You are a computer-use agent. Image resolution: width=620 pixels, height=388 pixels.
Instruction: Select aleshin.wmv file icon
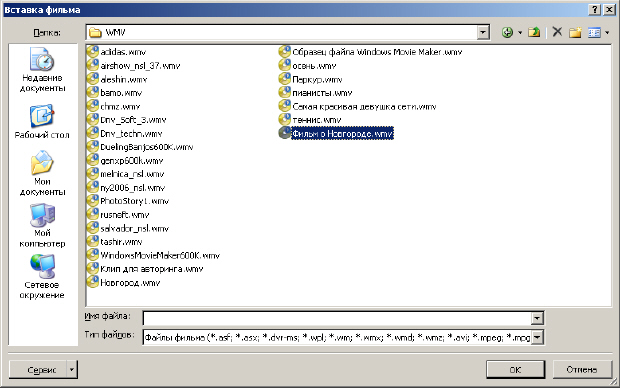click(93, 79)
